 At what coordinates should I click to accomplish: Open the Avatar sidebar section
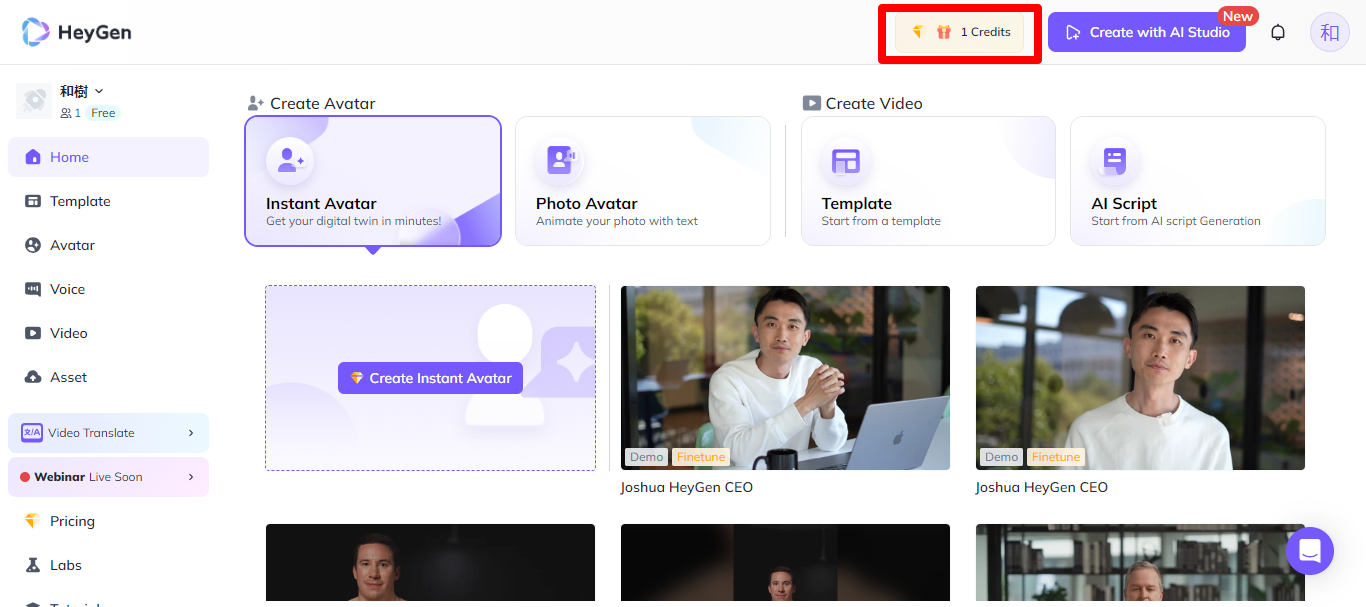[73, 245]
